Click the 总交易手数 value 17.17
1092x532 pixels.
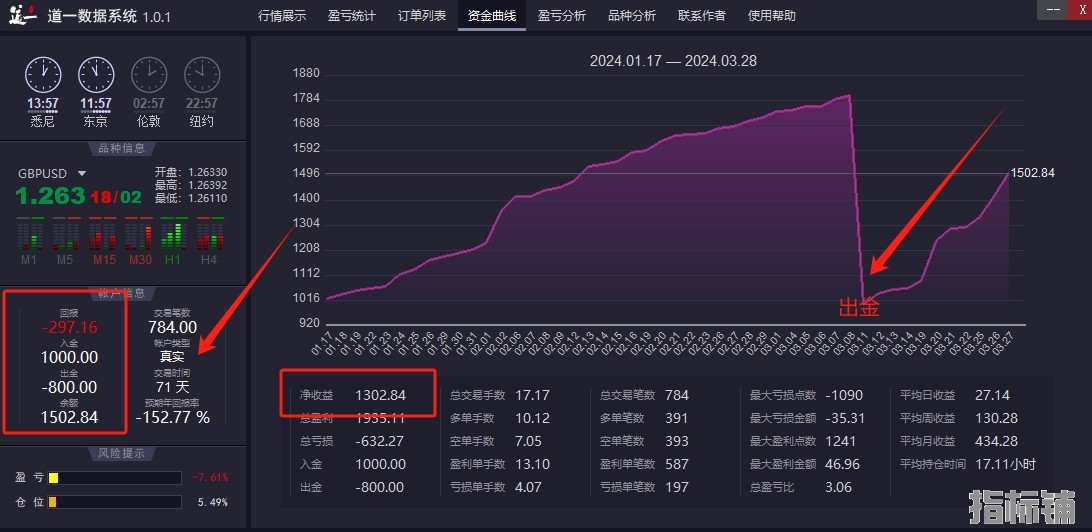532,396
